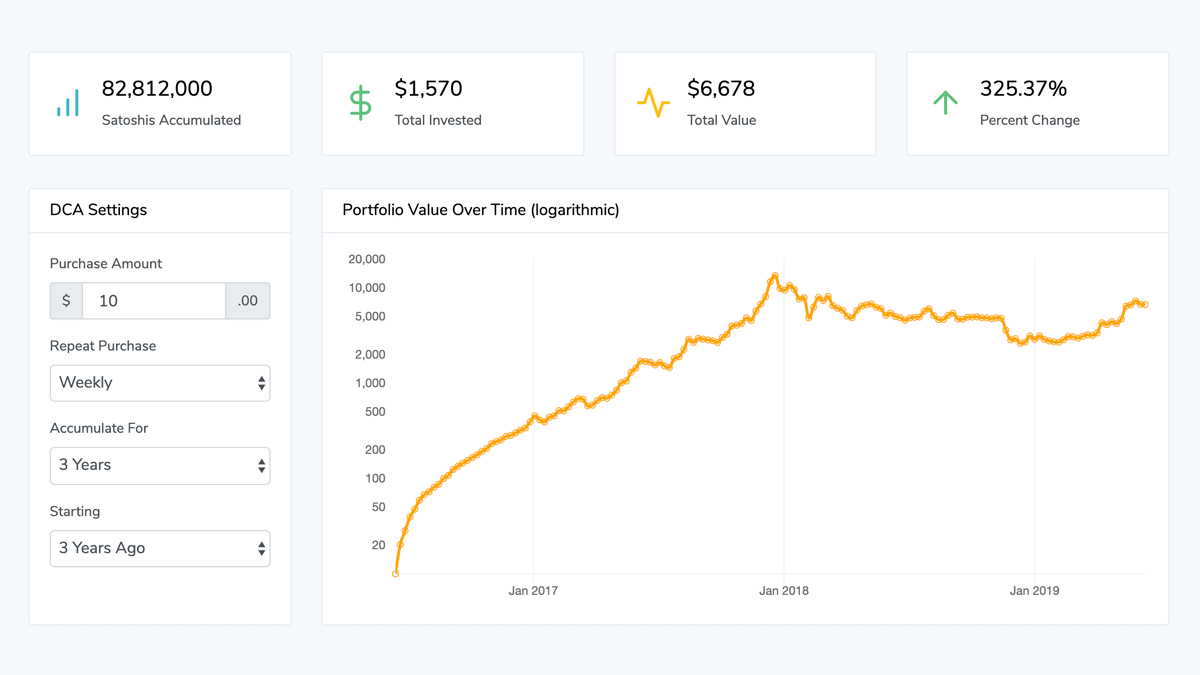The image size is (1200, 675).
Task: Click the yellow pulse Total Value icon
Action: pos(653,103)
